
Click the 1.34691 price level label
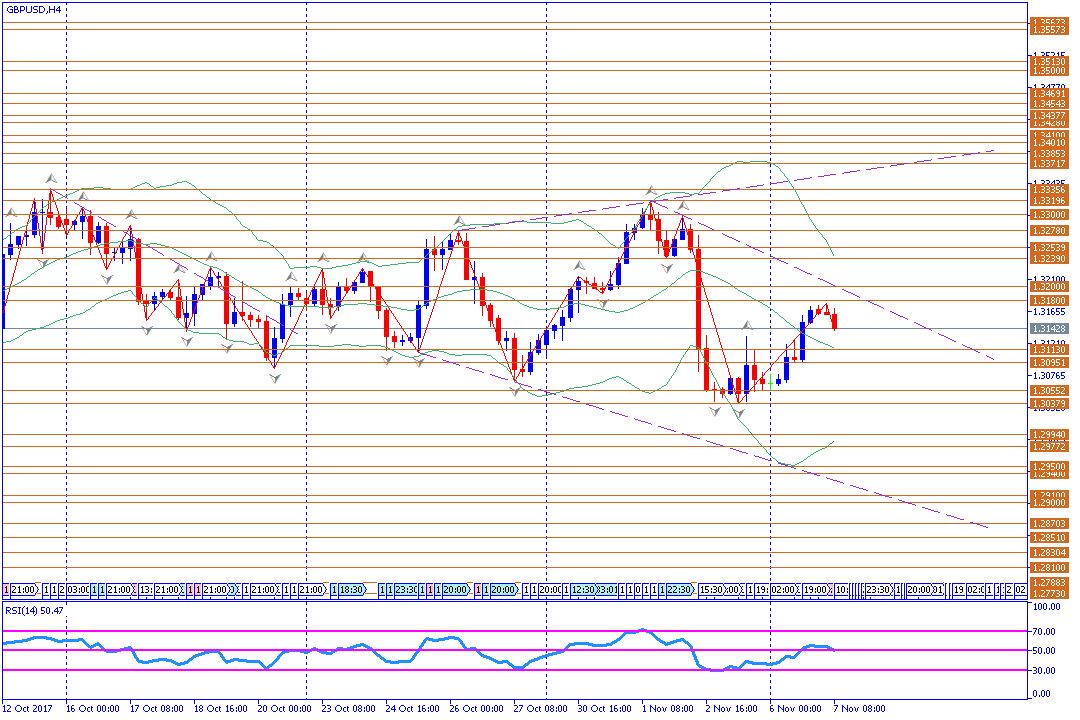(x=1049, y=93)
